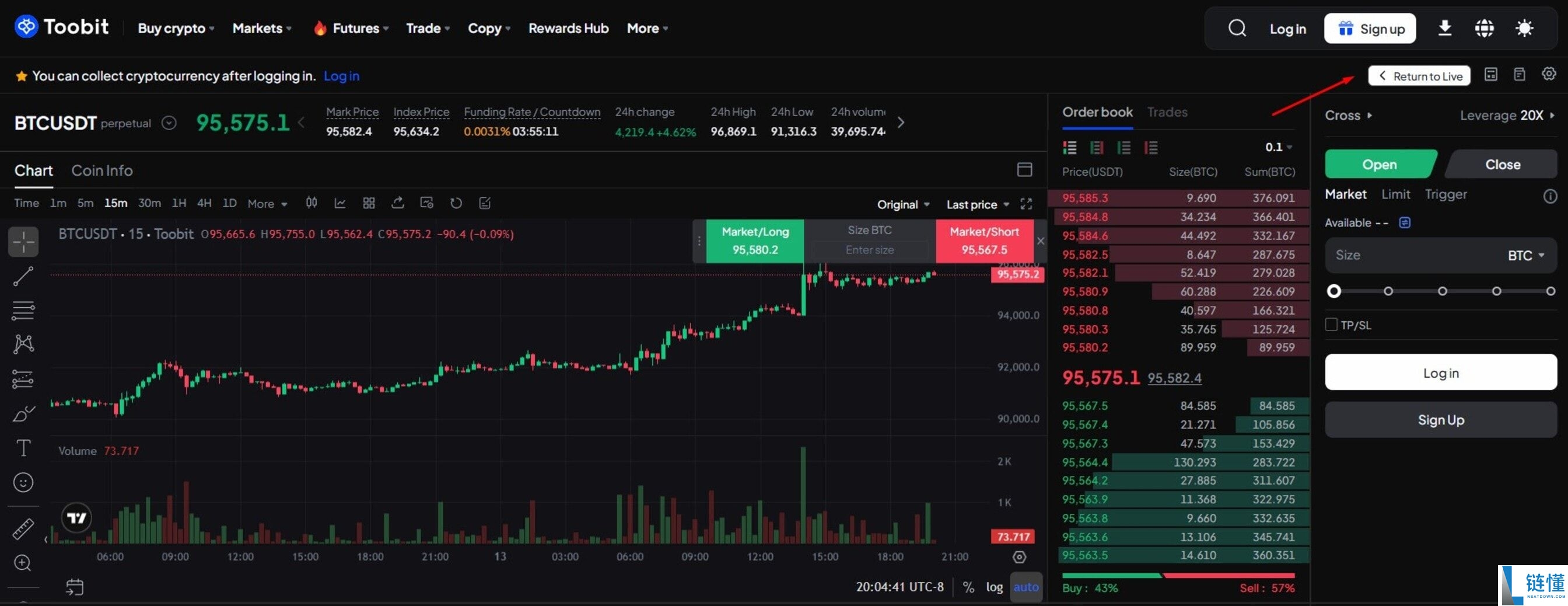Switch to the Trades tab
The width and height of the screenshot is (1568, 606).
pyautogui.click(x=1167, y=112)
